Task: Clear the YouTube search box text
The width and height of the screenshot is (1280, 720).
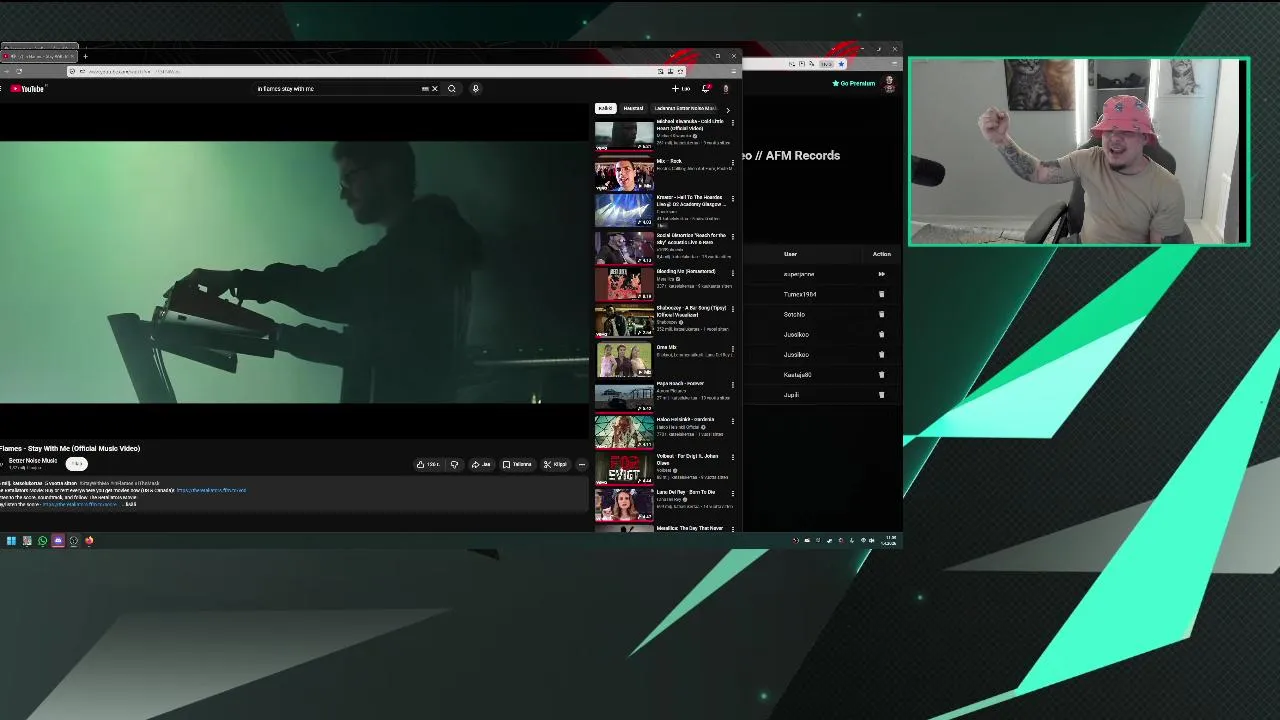Action: (434, 89)
